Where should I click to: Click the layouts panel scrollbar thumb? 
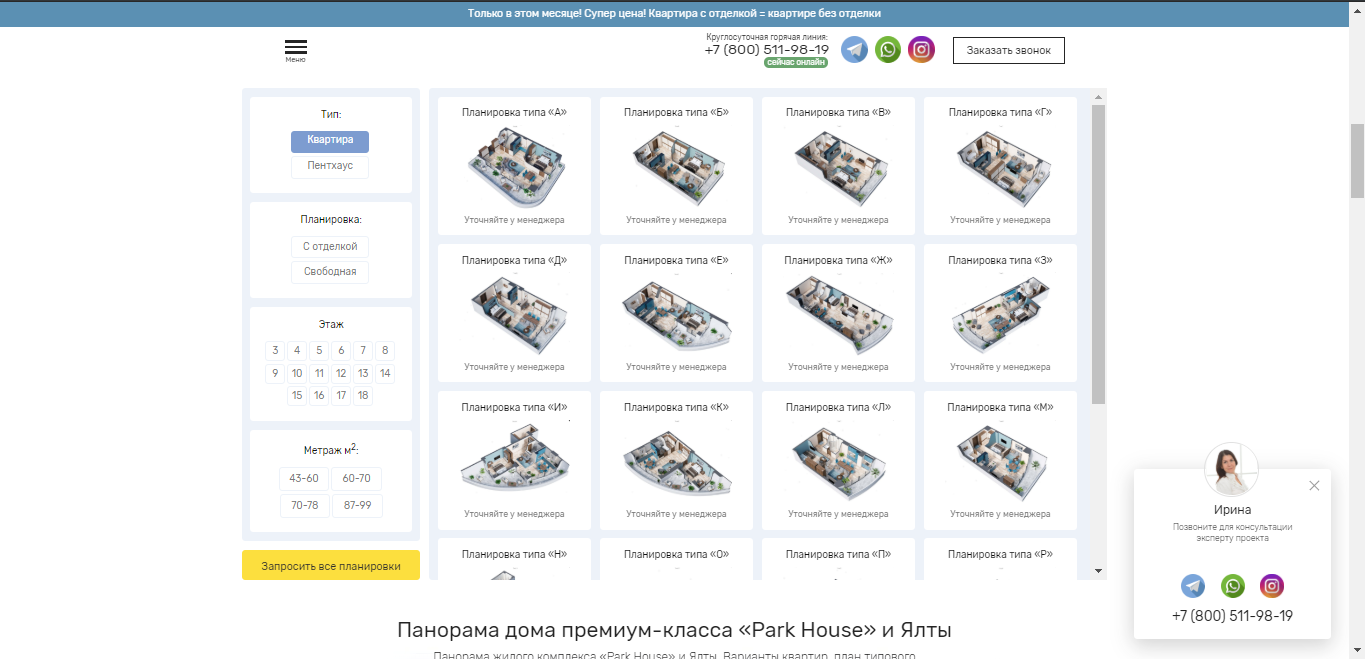tap(1098, 254)
